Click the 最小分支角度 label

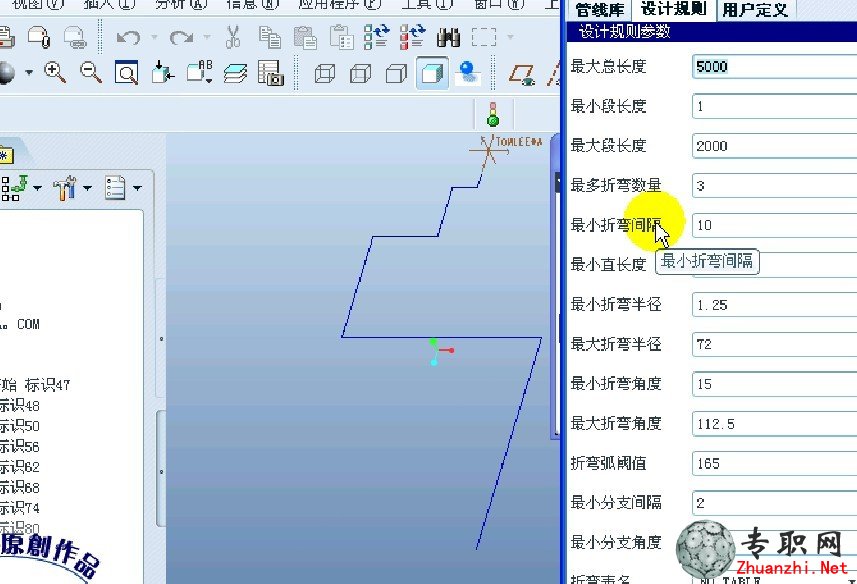(616, 542)
